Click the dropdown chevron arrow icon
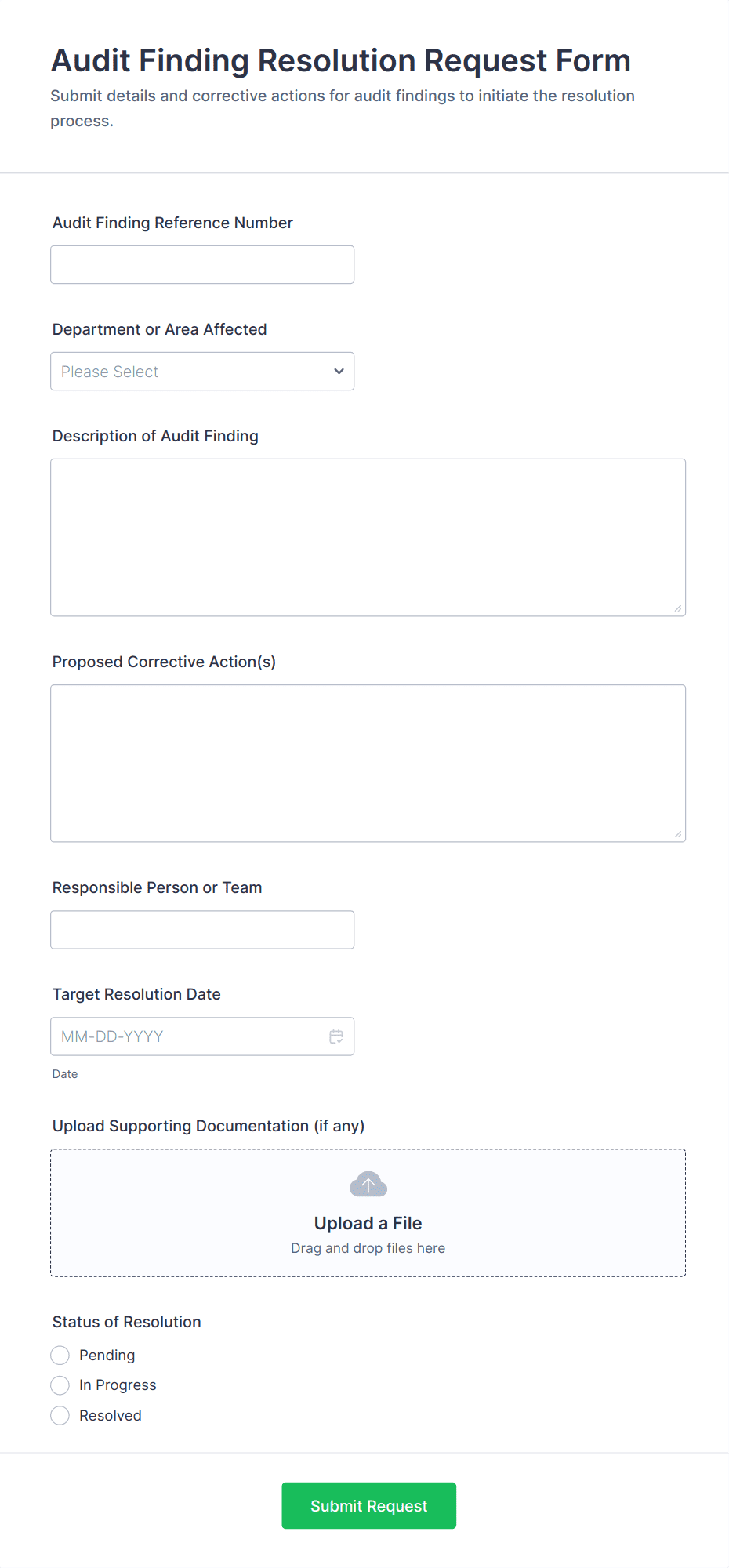Screen dimensions: 729x1568 coord(339,372)
